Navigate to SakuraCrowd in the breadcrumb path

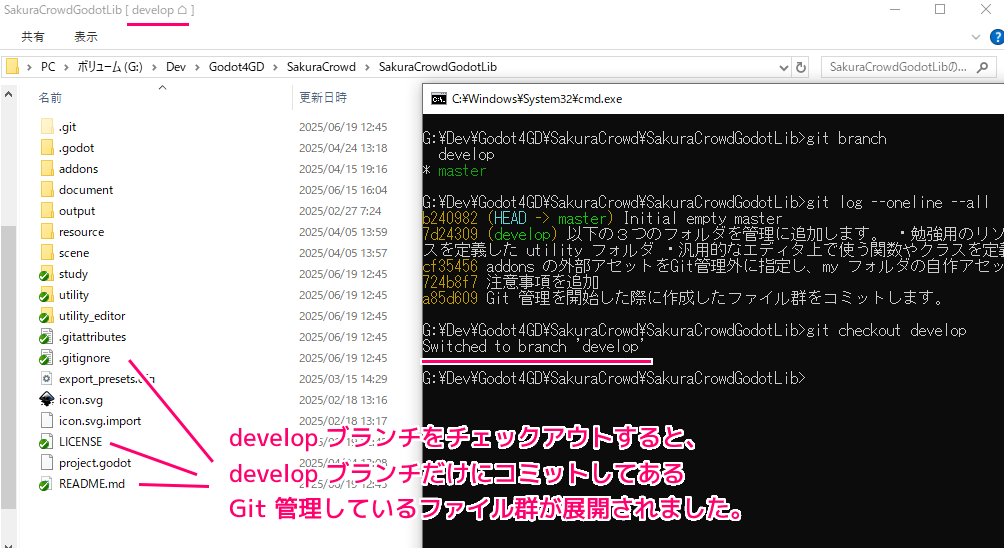(x=322, y=67)
